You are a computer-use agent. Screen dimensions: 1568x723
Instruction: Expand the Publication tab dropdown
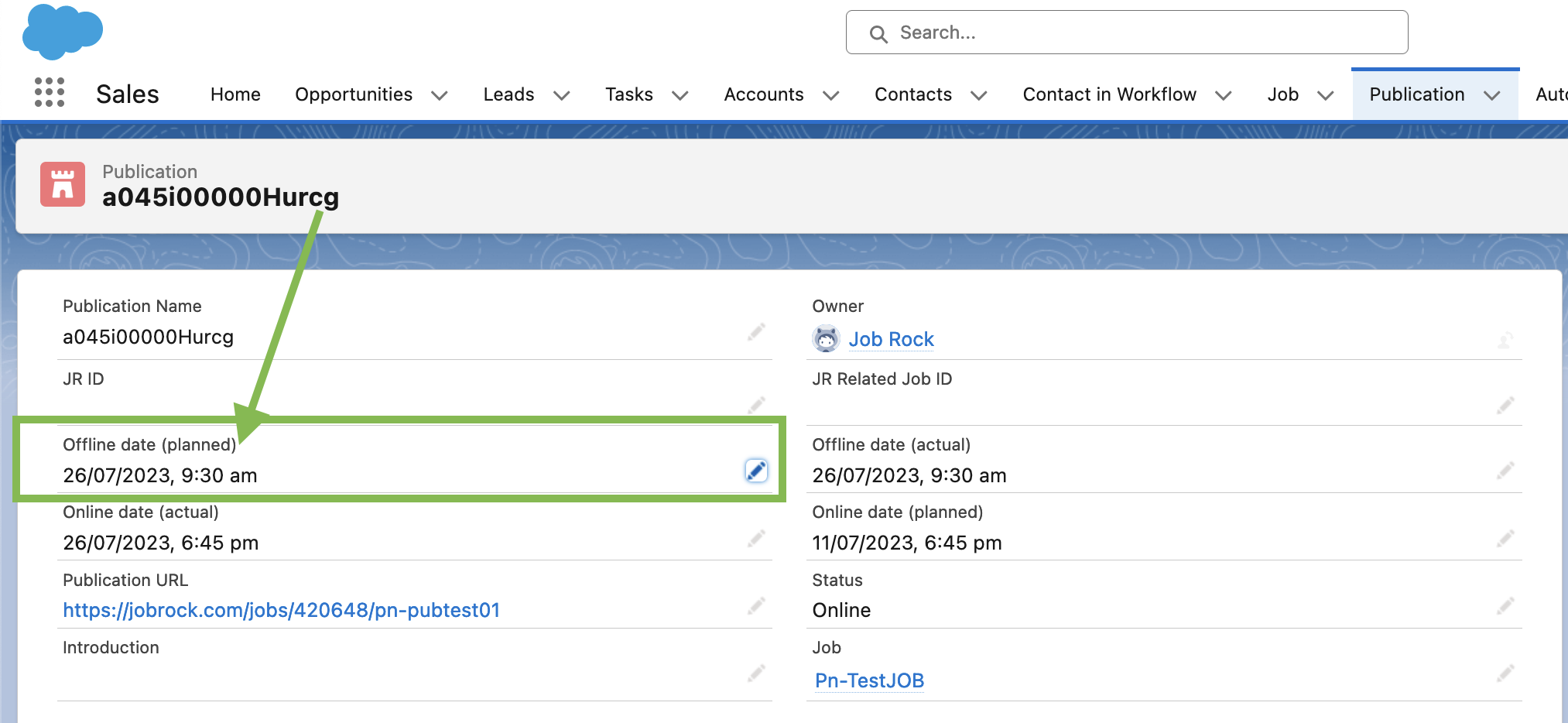(1492, 95)
